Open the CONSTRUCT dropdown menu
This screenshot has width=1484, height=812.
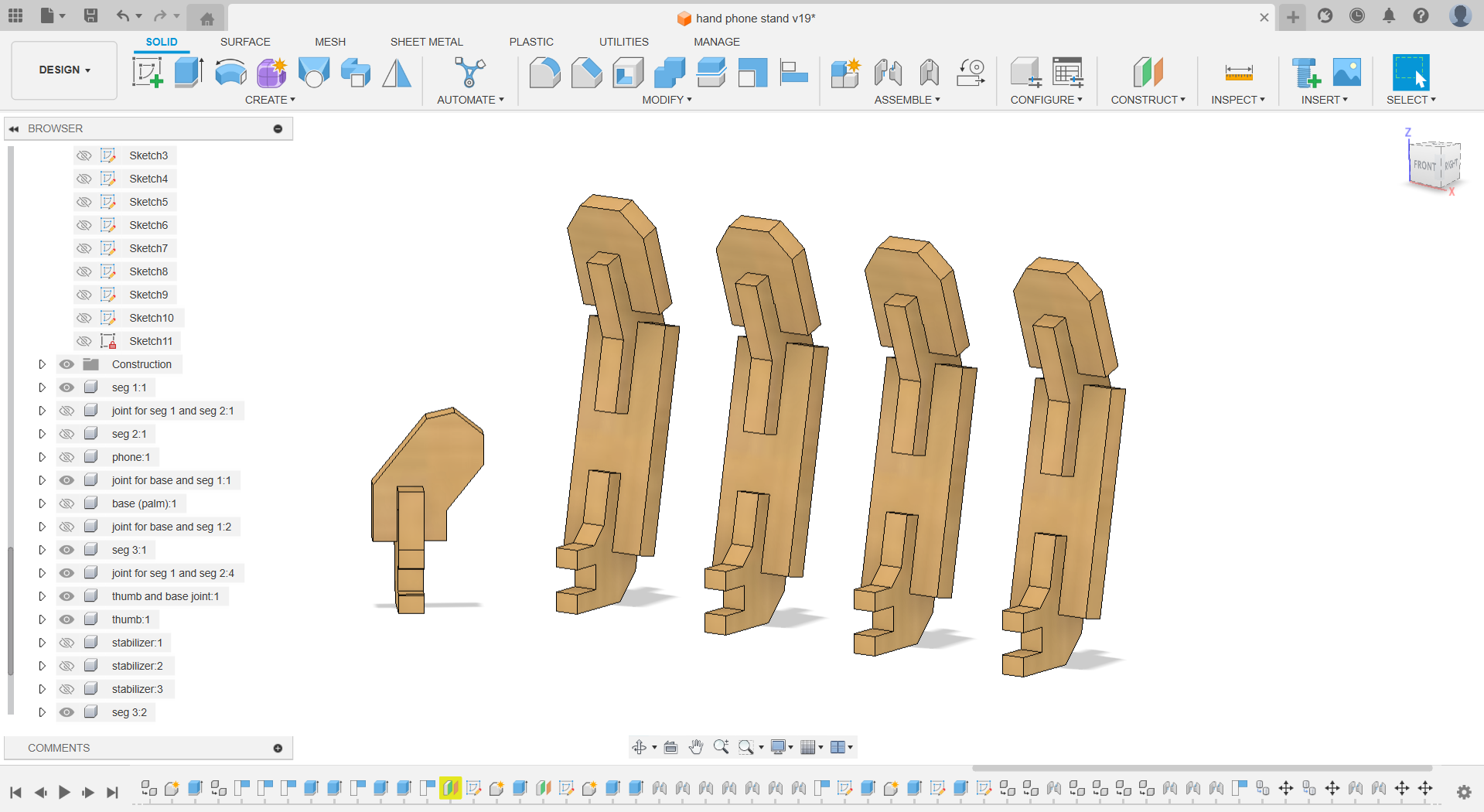pos(1148,100)
